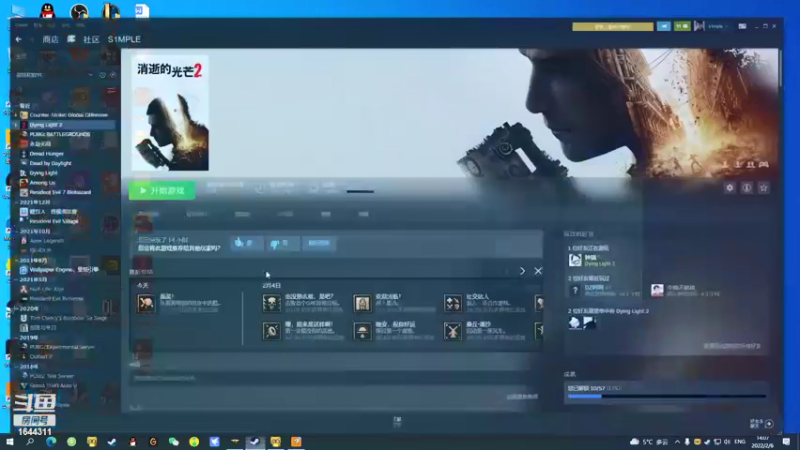
Task: Click the recent activity clock filter icon
Action: 103,75
